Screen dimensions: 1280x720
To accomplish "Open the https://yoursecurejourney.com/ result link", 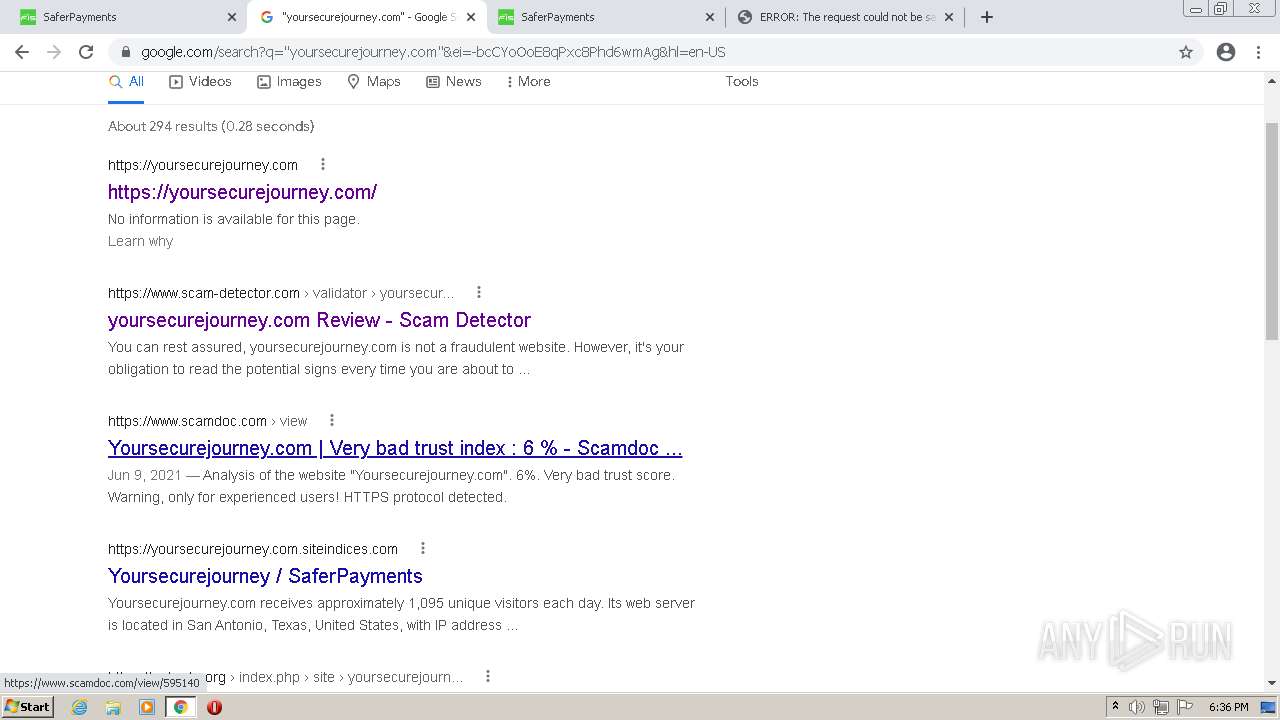I will point(242,192).
